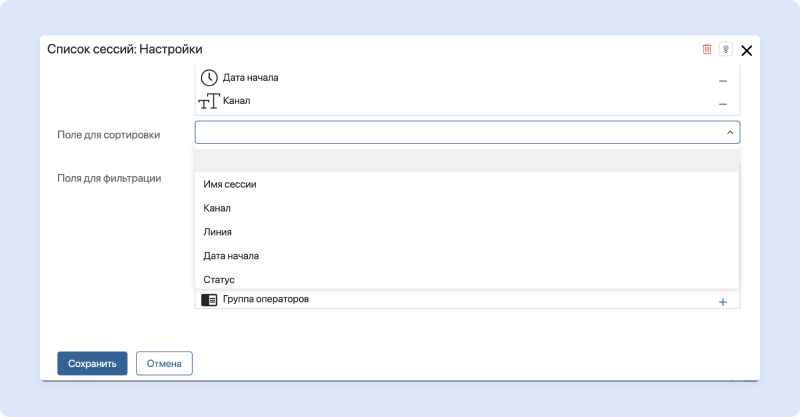Image resolution: width=800 pixels, height=417 pixels.
Task: Remove the Канал field with minus
Action: (722, 103)
